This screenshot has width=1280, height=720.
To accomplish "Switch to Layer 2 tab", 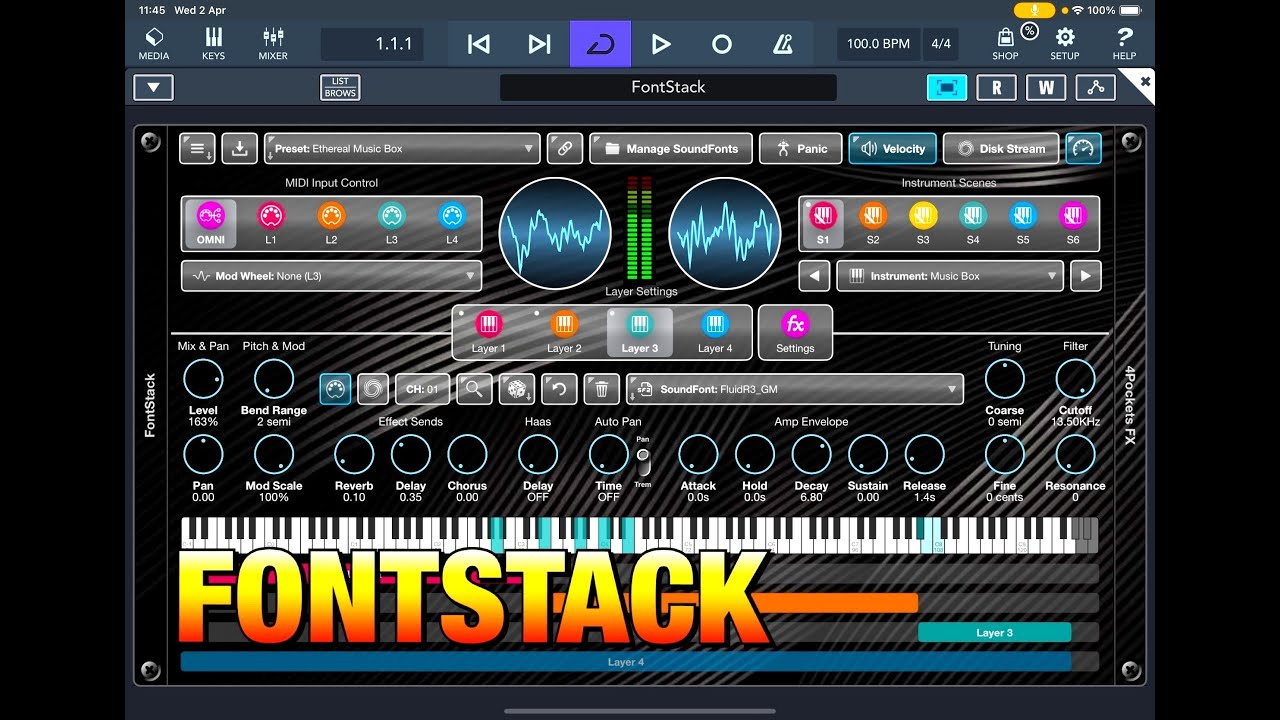I will [x=564, y=332].
